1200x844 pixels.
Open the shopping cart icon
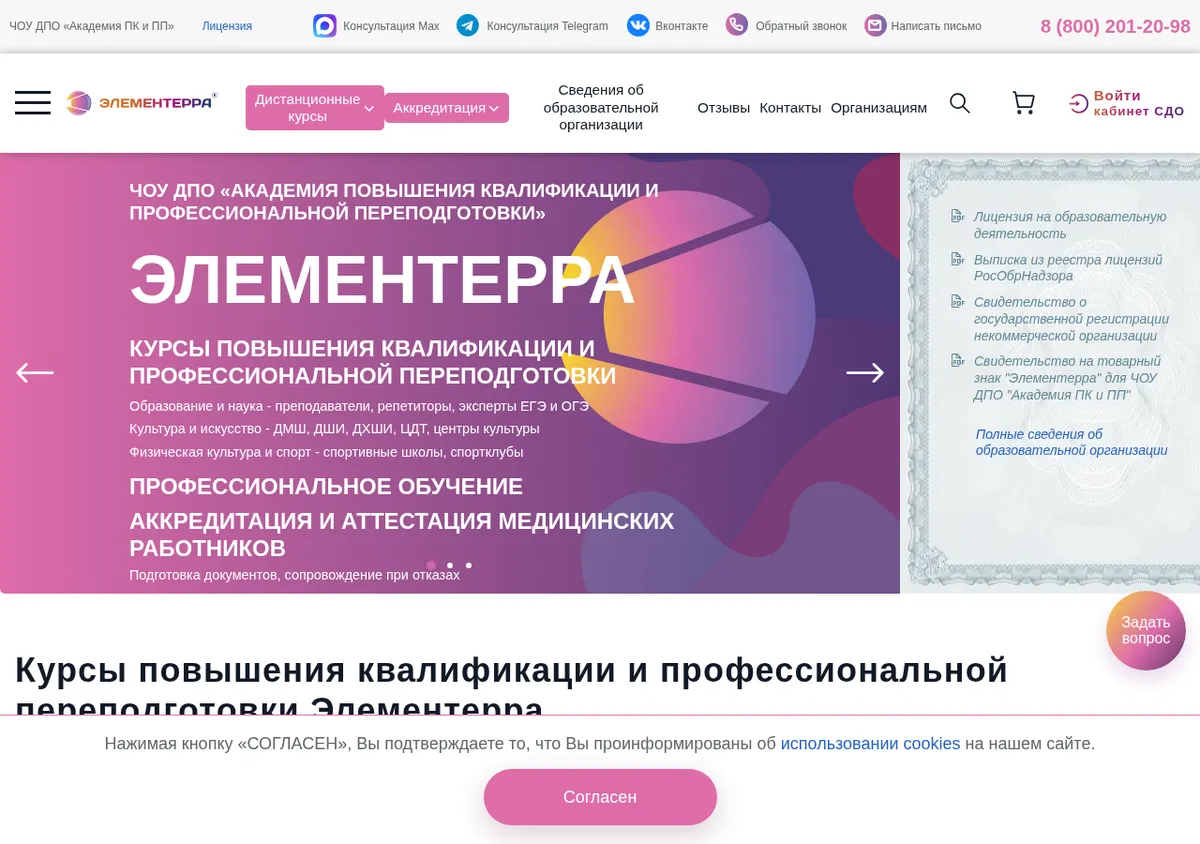1023,103
